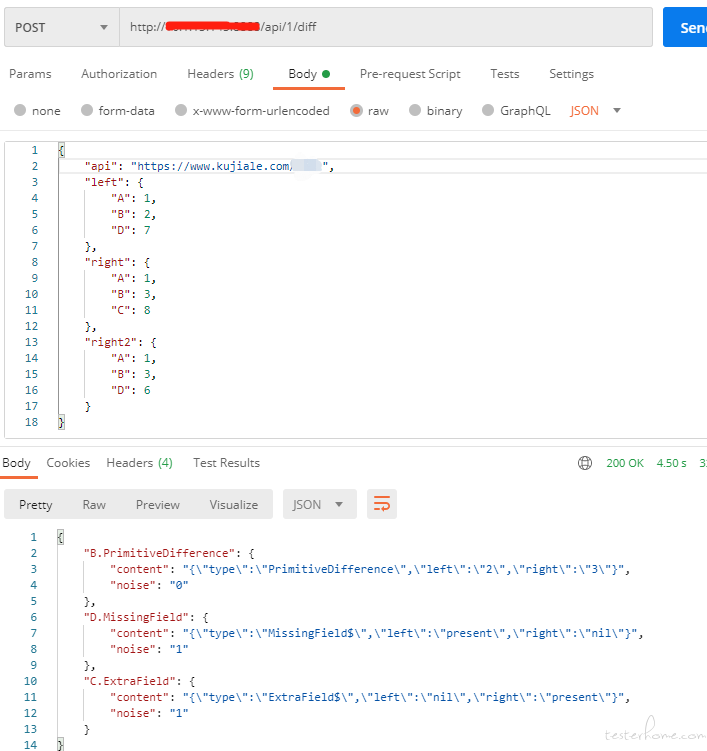This screenshot has height=751, width=707.
Task: Switch to response Body tab
Action: [16, 463]
